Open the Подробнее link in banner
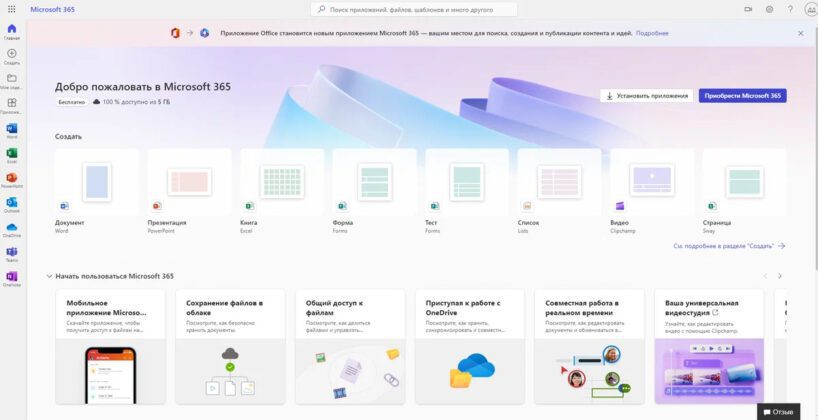818x420 pixels. (x=652, y=33)
